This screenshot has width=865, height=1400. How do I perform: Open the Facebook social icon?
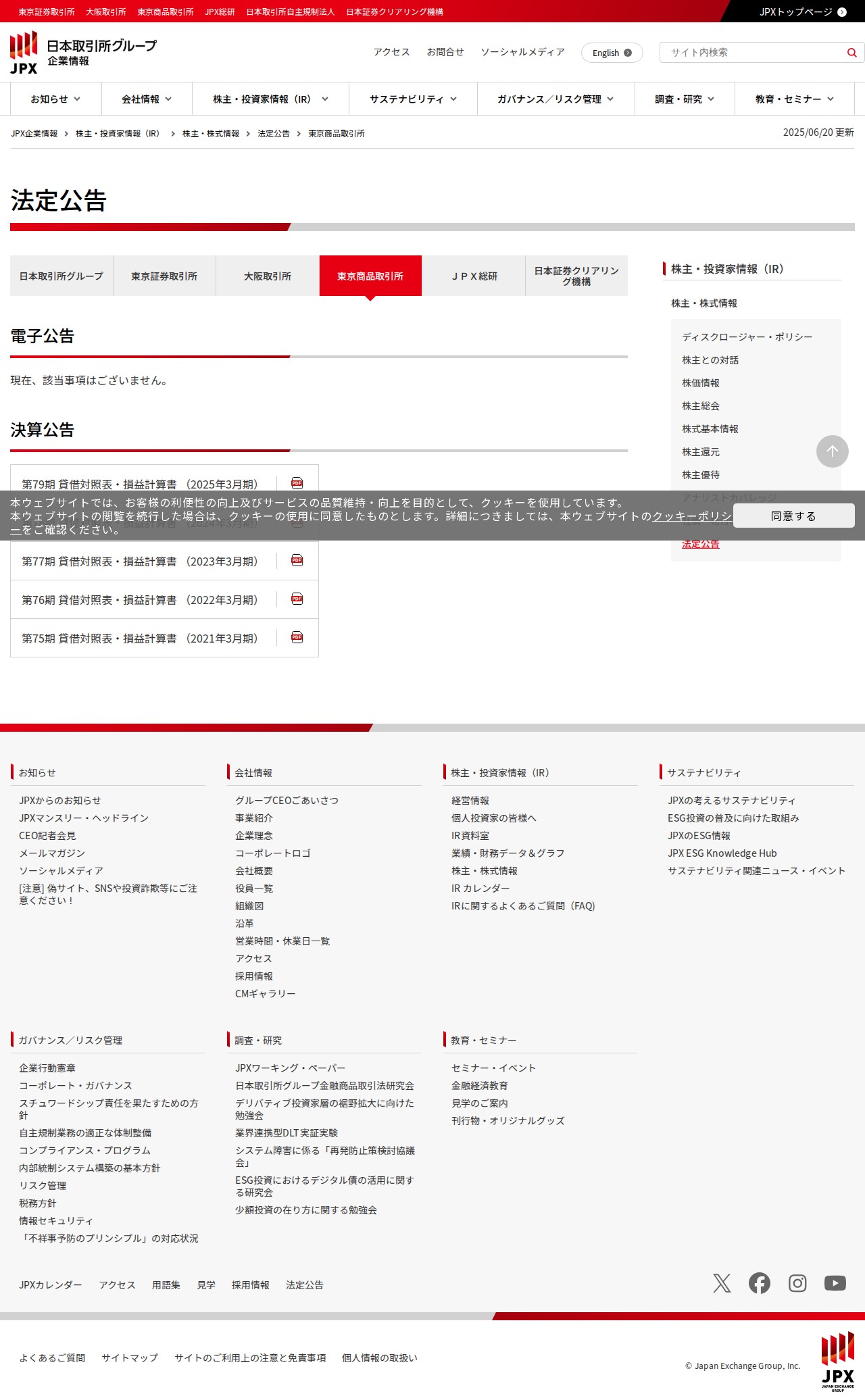tap(760, 1283)
